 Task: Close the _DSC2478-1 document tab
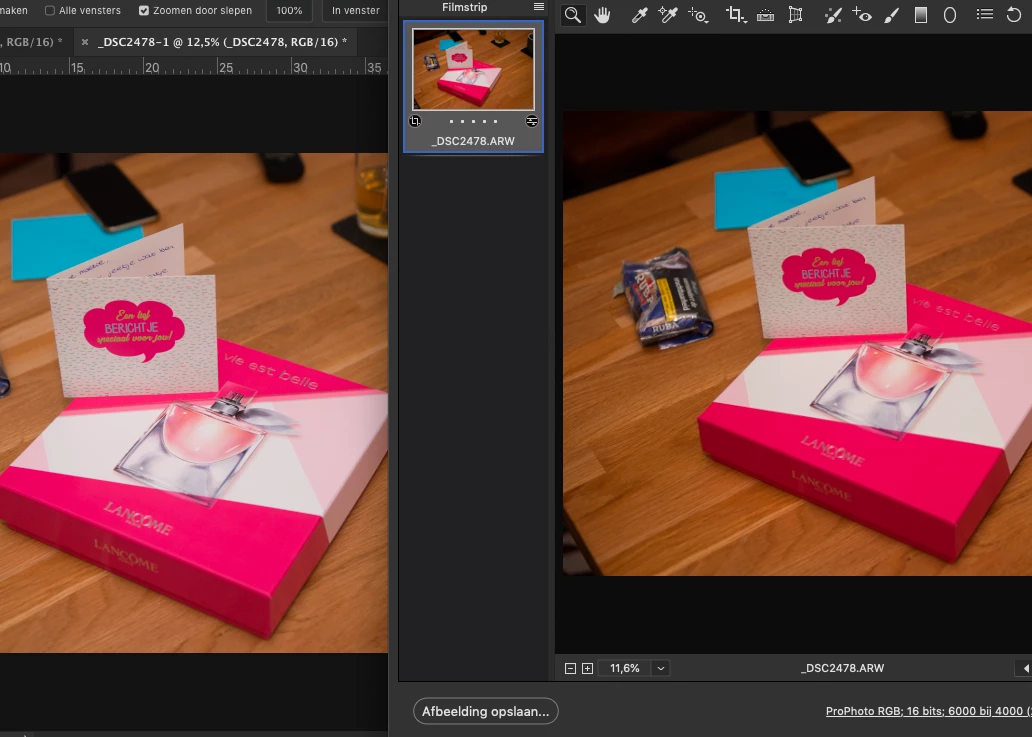pyautogui.click(x=85, y=41)
